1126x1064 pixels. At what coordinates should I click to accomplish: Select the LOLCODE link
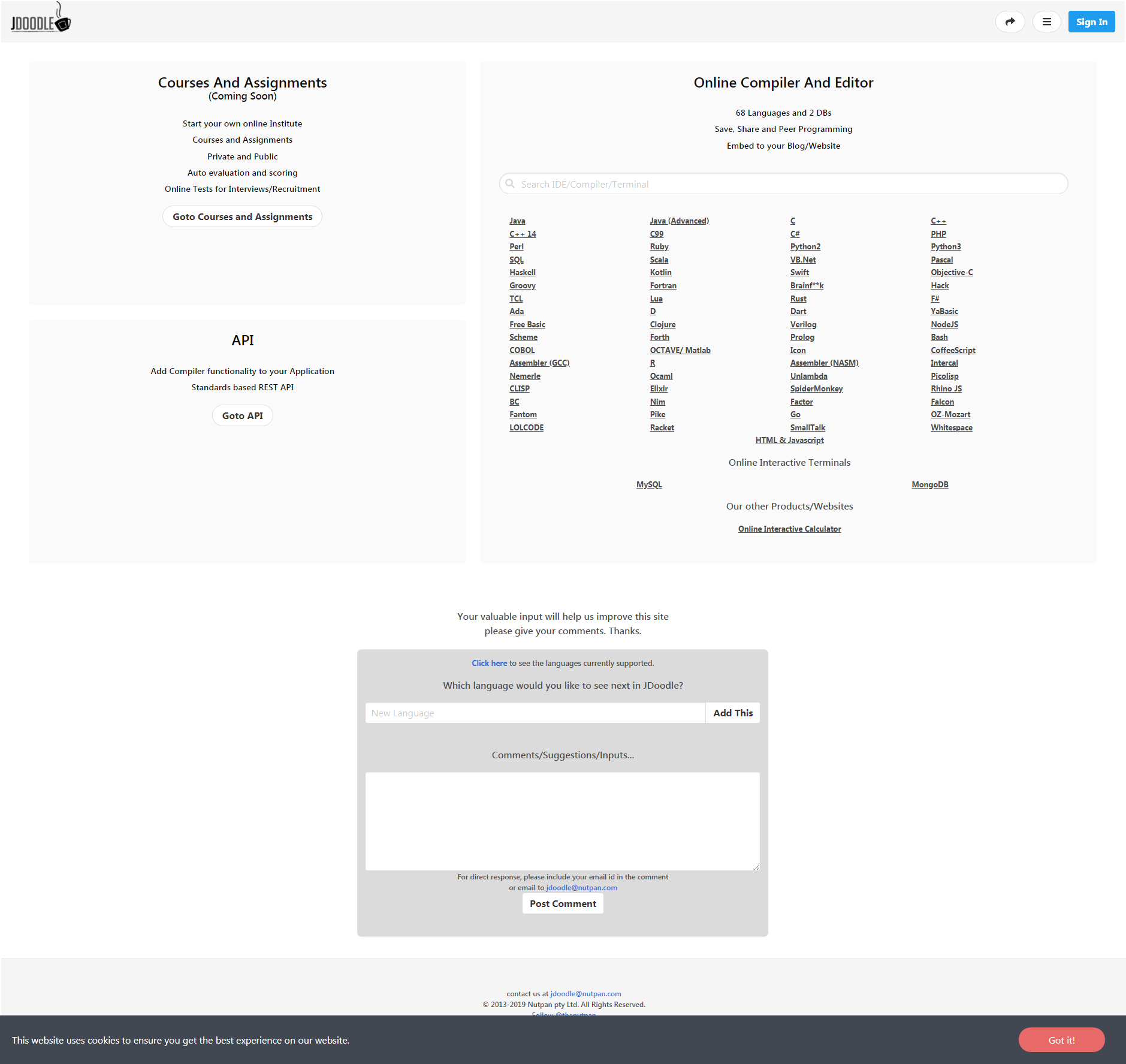coord(526,428)
